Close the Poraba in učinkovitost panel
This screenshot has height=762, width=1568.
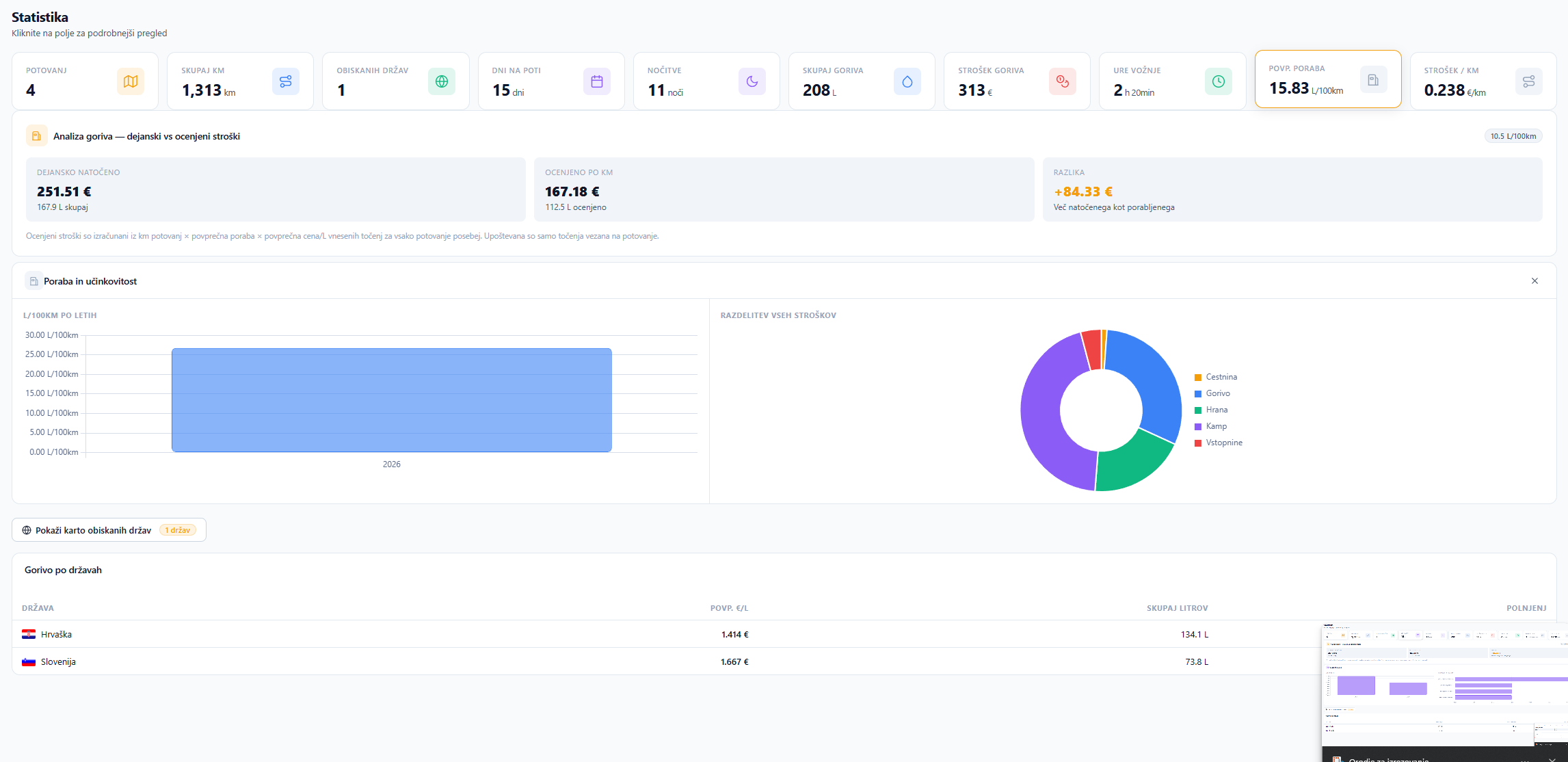(x=1534, y=280)
